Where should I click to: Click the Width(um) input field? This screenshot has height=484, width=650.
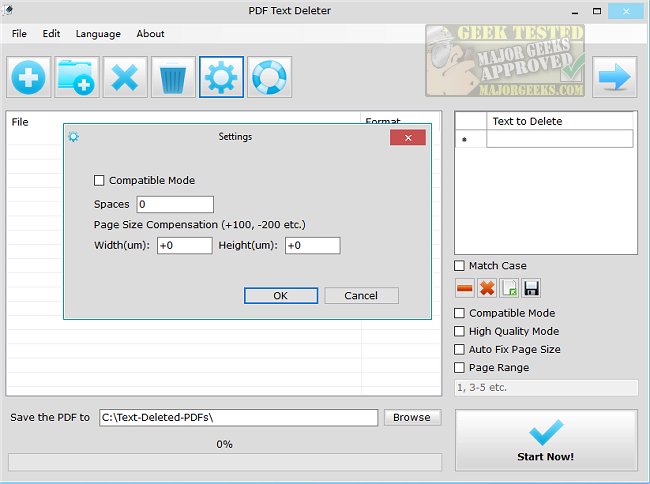point(185,245)
